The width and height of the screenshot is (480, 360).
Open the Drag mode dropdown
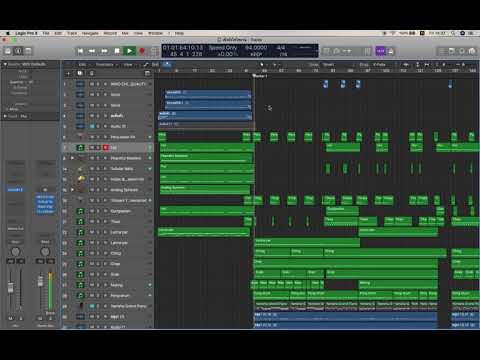[x=384, y=64]
